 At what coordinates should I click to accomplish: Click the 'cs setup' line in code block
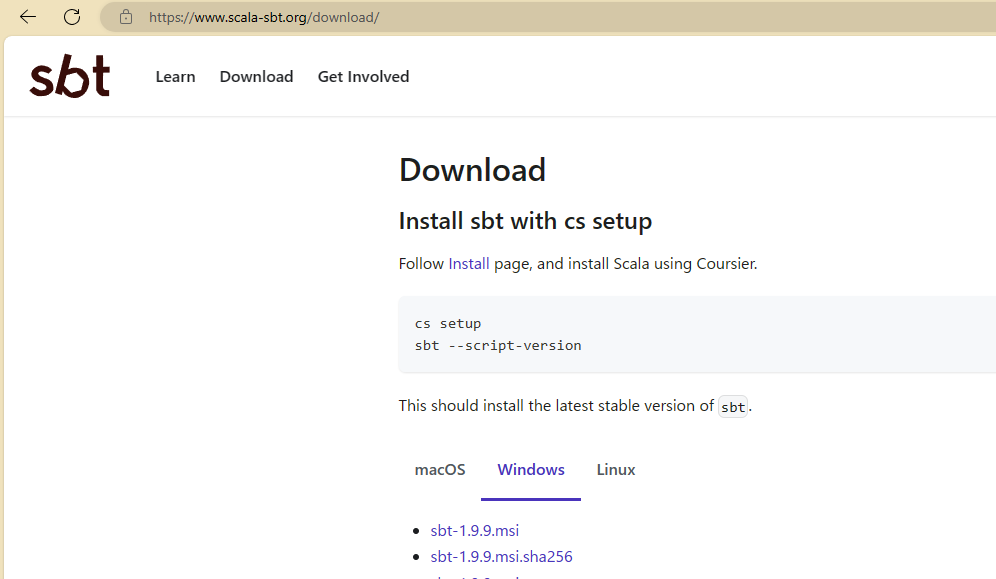(x=448, y=324)
